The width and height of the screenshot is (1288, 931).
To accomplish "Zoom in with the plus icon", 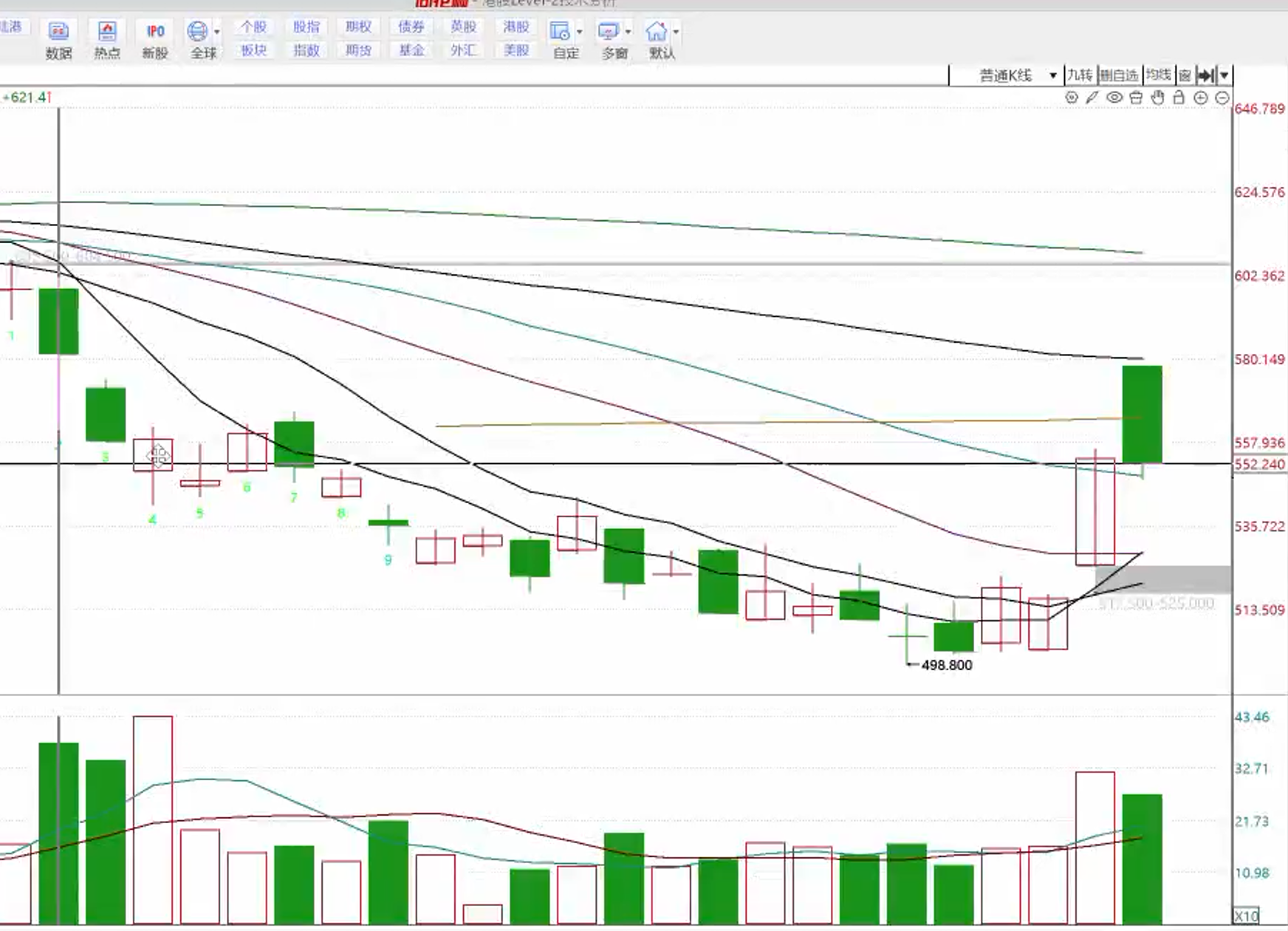I will tap(1201, 98).
